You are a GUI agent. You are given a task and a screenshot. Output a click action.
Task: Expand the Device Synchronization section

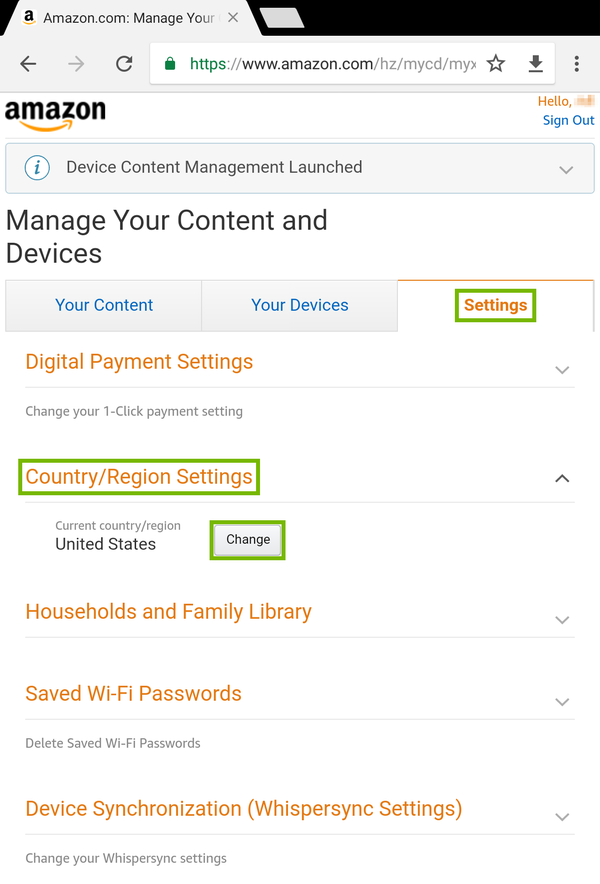[x=562, y=816]
